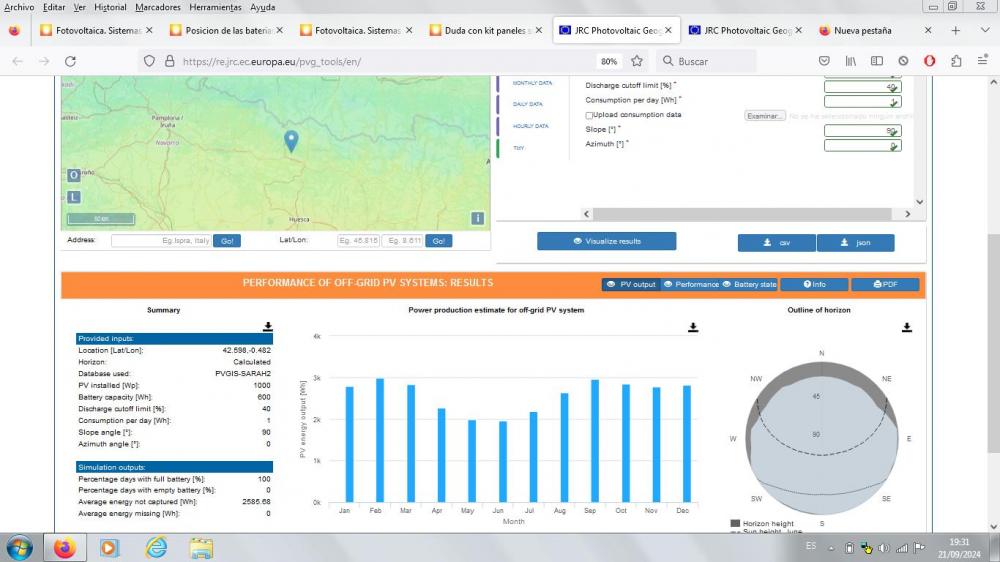1000x562 pixels.
Task: Select the HOURLY DATA side tab
Action: point(531,126)
